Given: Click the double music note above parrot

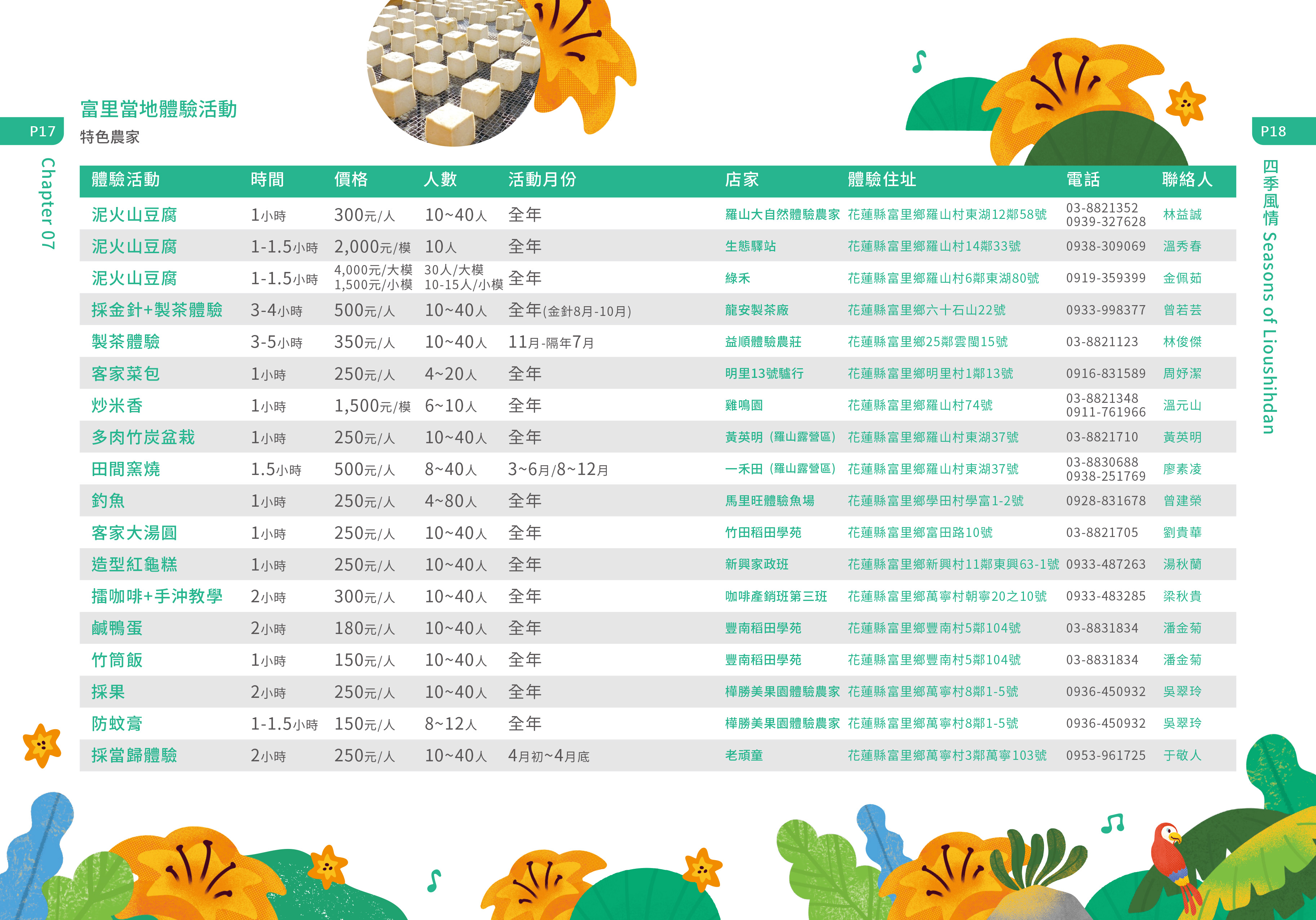Looking at the screenshot, I should pyautogui.click(x=1113, y=824).
